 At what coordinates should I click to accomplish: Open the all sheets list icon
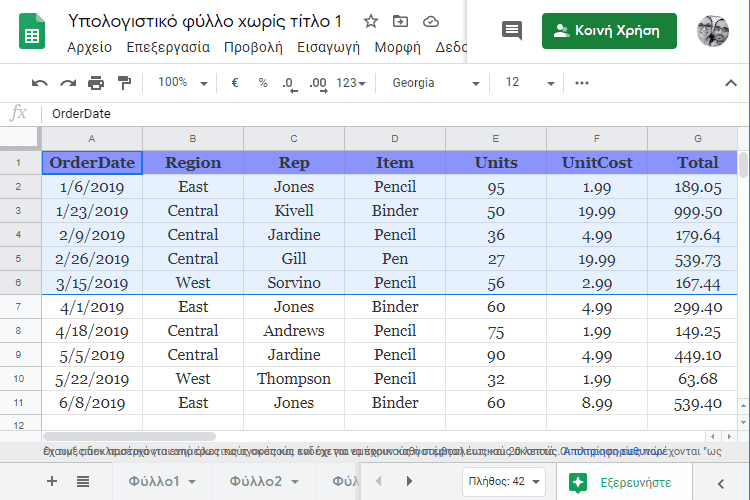[x=83, y=481]
